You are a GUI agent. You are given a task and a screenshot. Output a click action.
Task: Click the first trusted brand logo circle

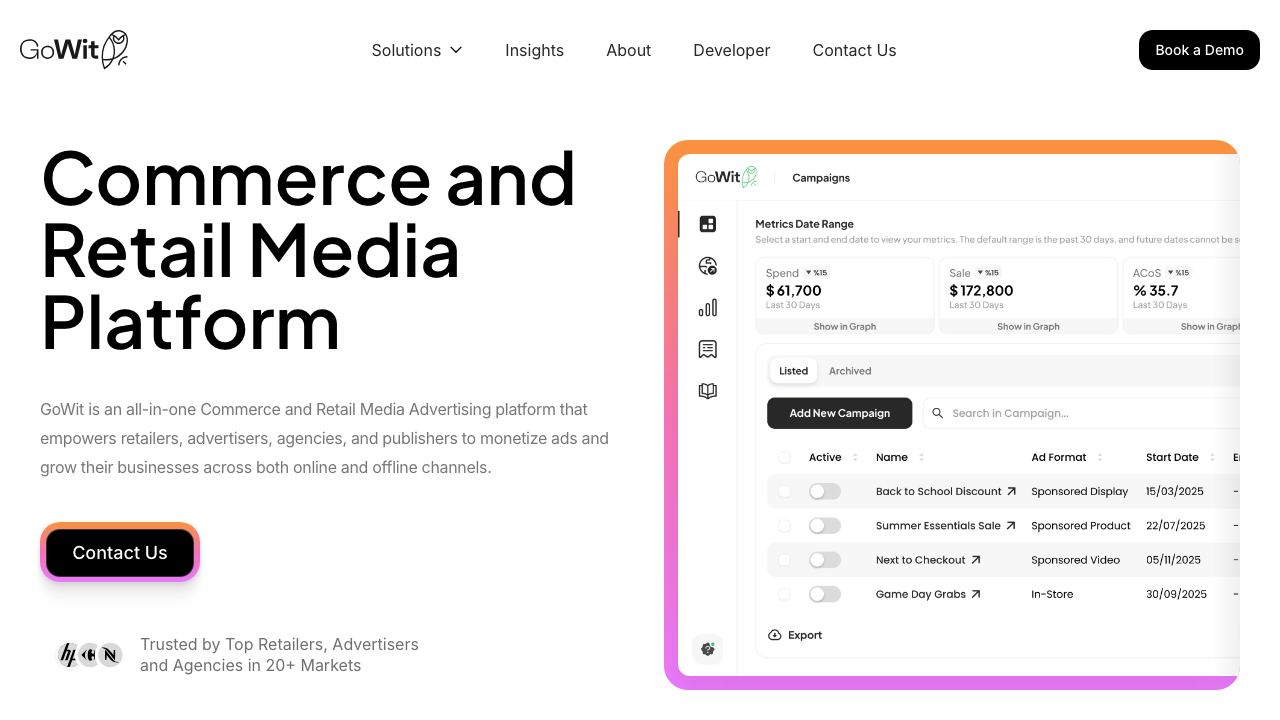(68, 655)
